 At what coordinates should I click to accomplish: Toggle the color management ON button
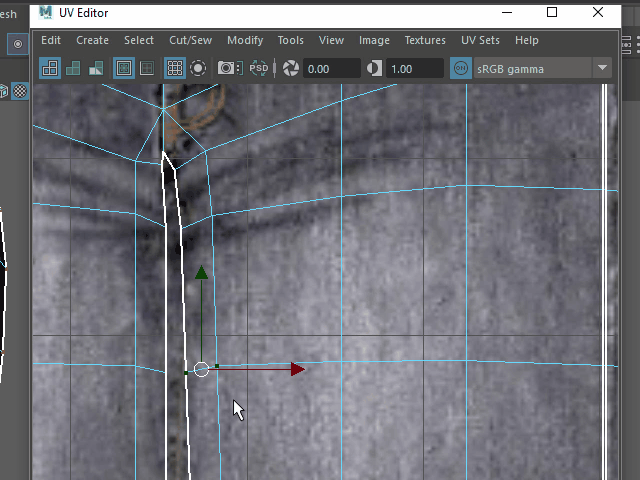(461, 68)
